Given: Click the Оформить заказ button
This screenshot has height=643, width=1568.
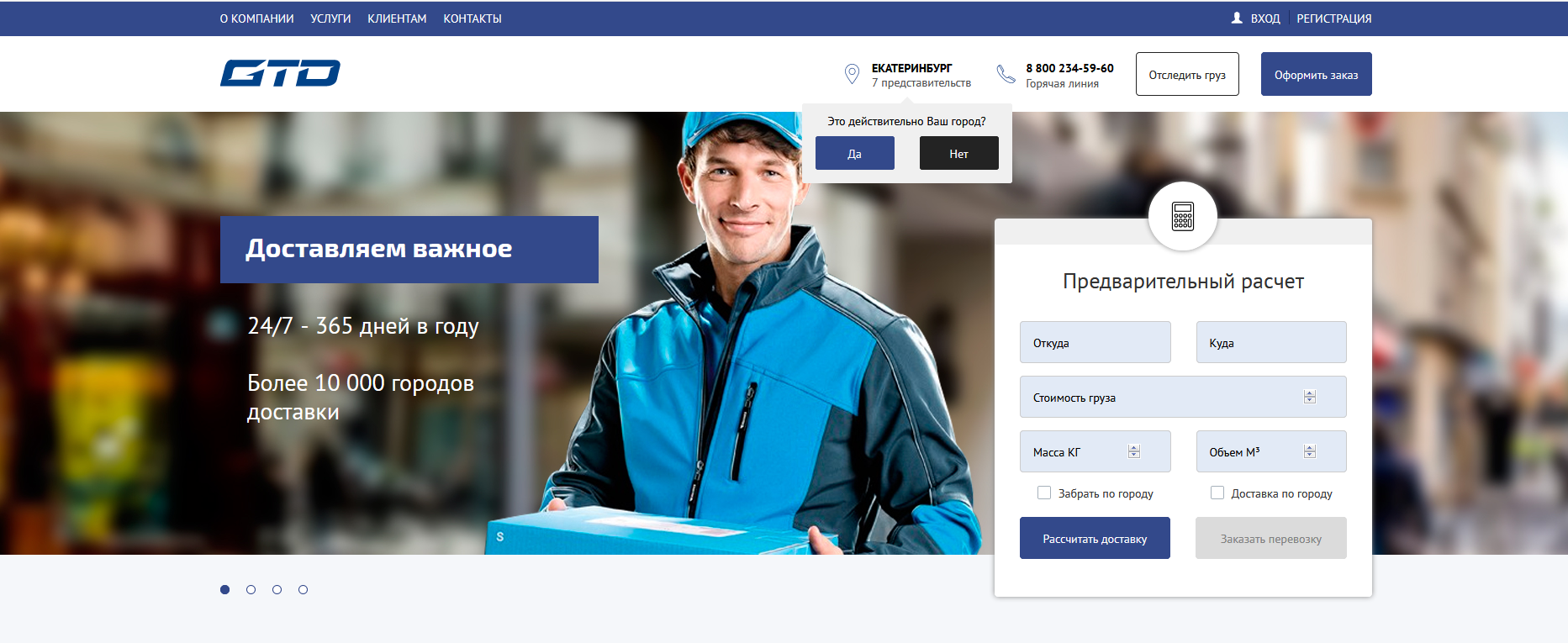Looking at the screenshot, I should coord(1317,74).
